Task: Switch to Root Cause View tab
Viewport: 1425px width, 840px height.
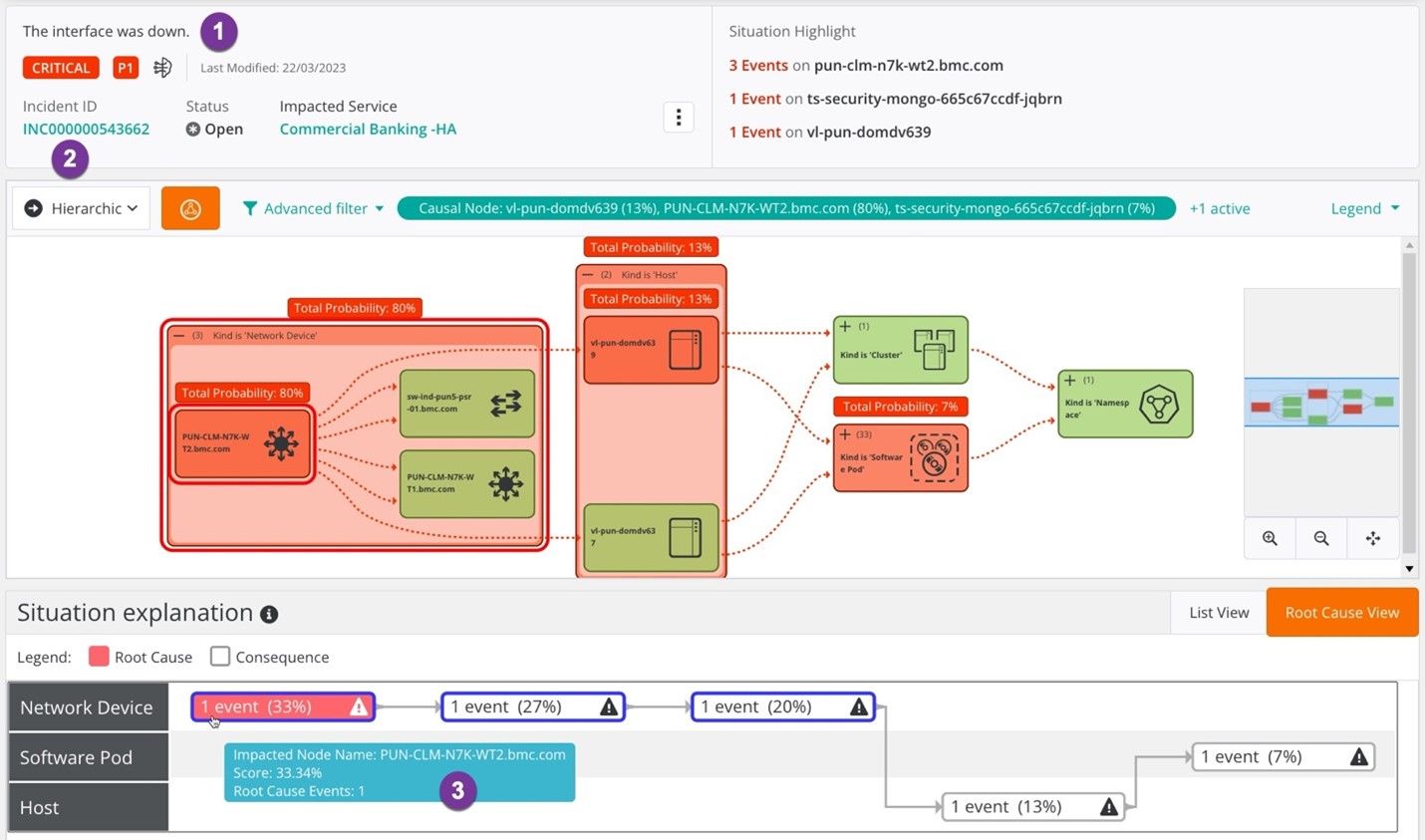Action: [1342, 613]
